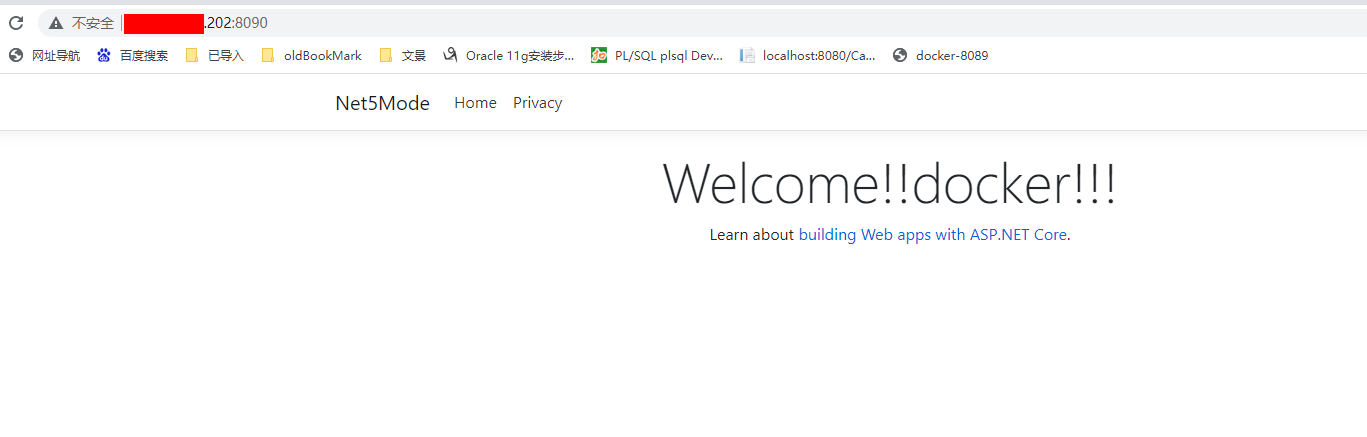Click the 'Learn about' text
This screenshot has width=1367, height=437.
(752, 235)
